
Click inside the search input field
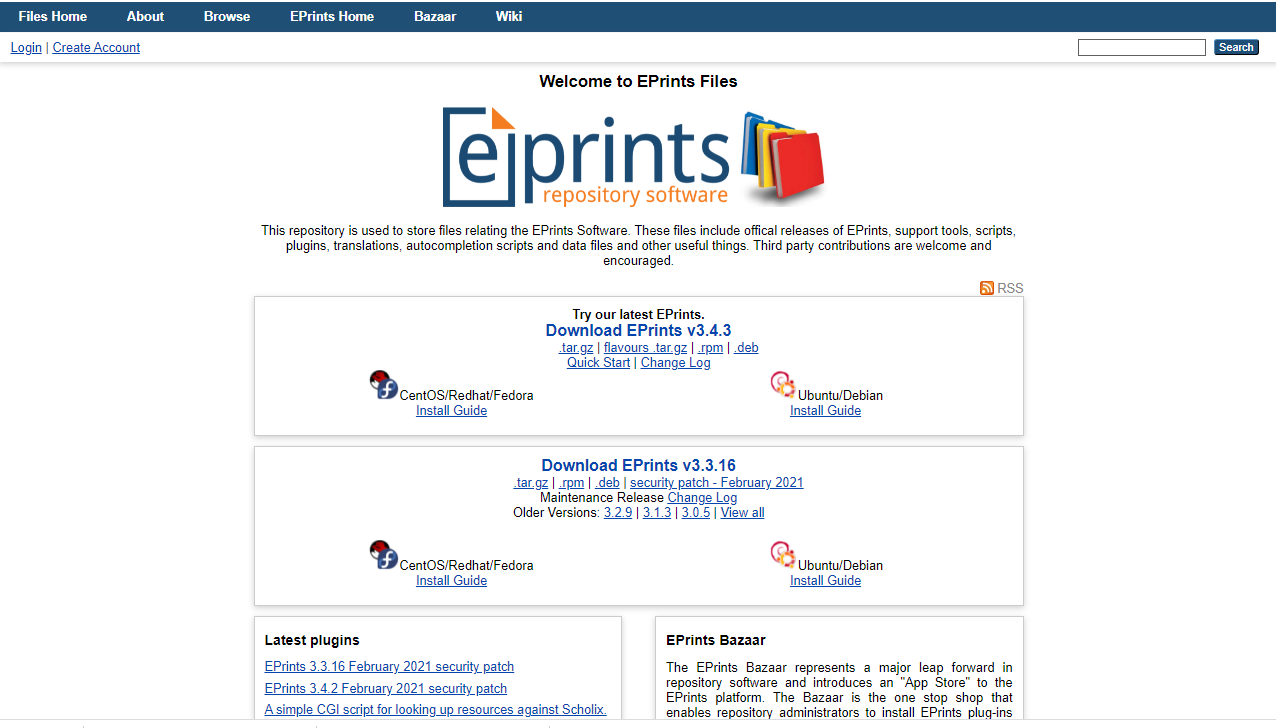1141,47
